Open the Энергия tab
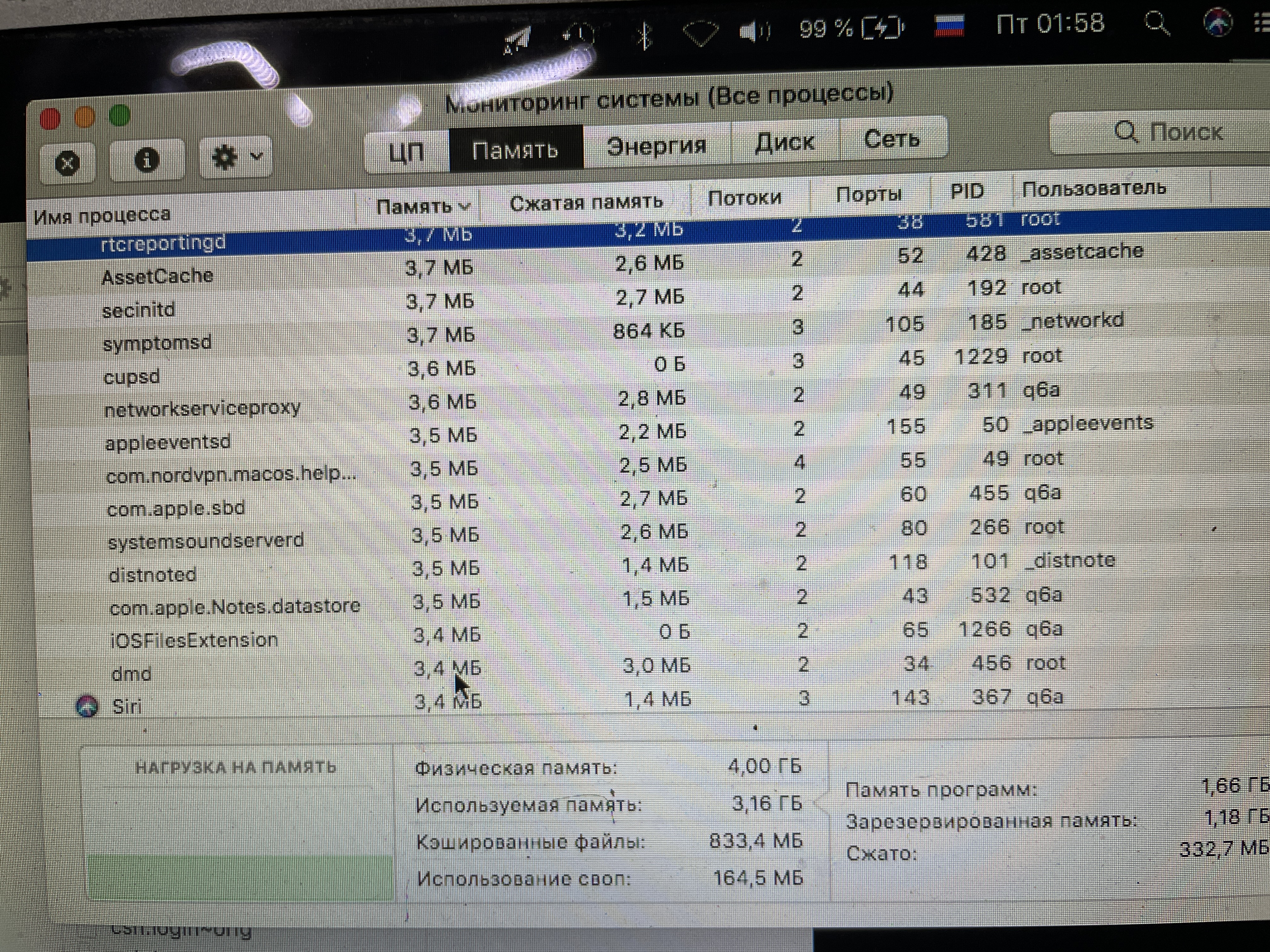1270x952 pixels. (657, 145)
